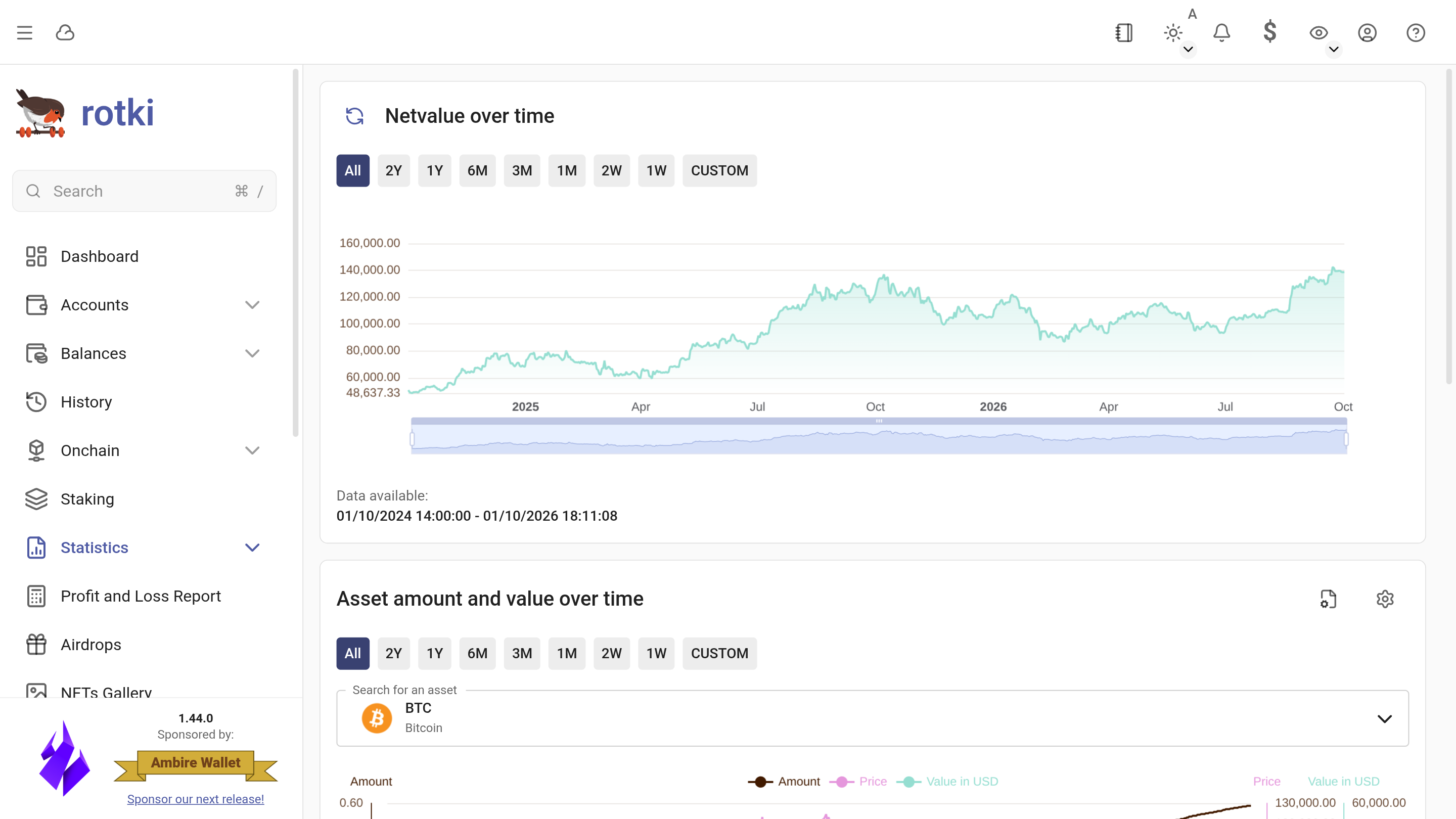This screenshot has height=819, width=1456.
Task: Refresh the Netvalue over time chart
Action: pos(354,116)
